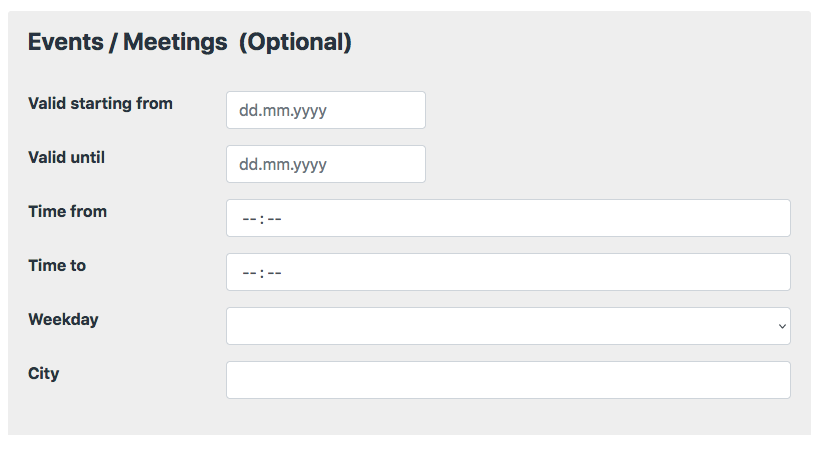Click the "Weekday" label
This screenshot has width=823, height=449.
pyautogui.click(x=63, y=319)
